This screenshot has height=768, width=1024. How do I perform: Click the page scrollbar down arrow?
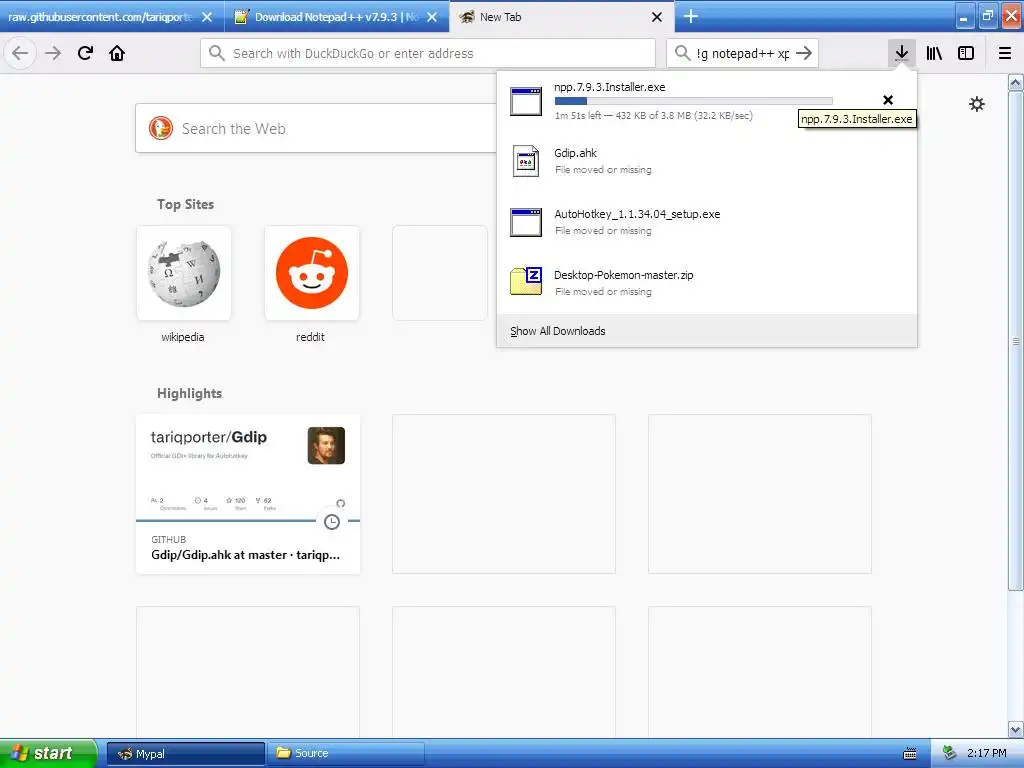1016,729
